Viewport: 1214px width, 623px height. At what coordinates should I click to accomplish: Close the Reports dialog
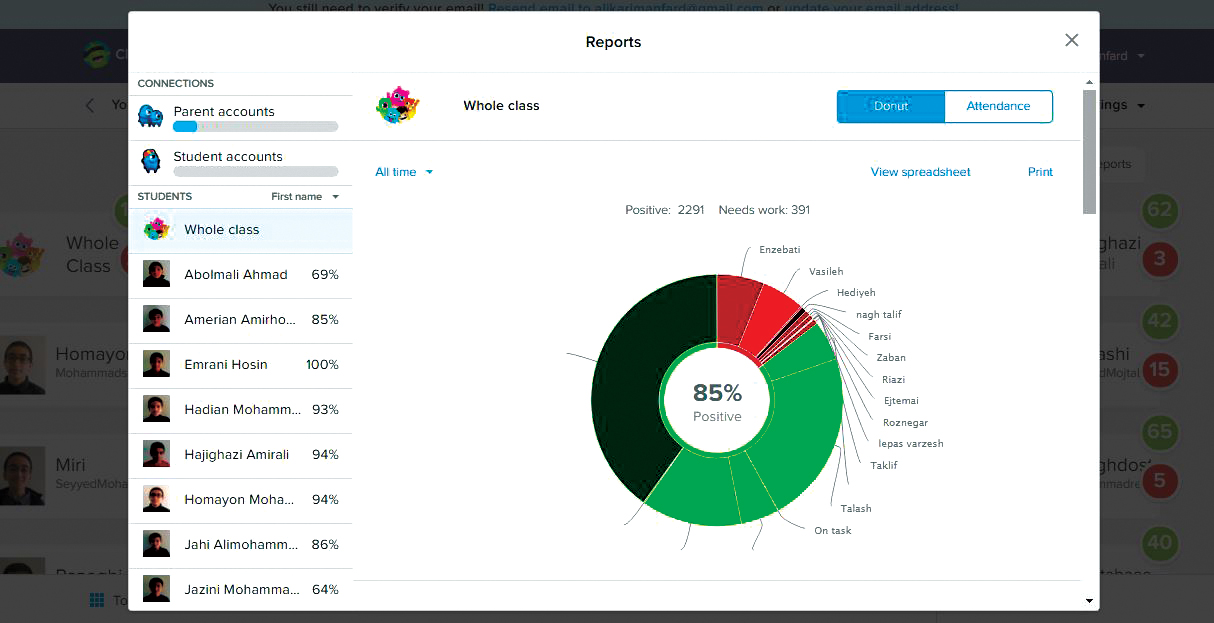(1071, 40)
